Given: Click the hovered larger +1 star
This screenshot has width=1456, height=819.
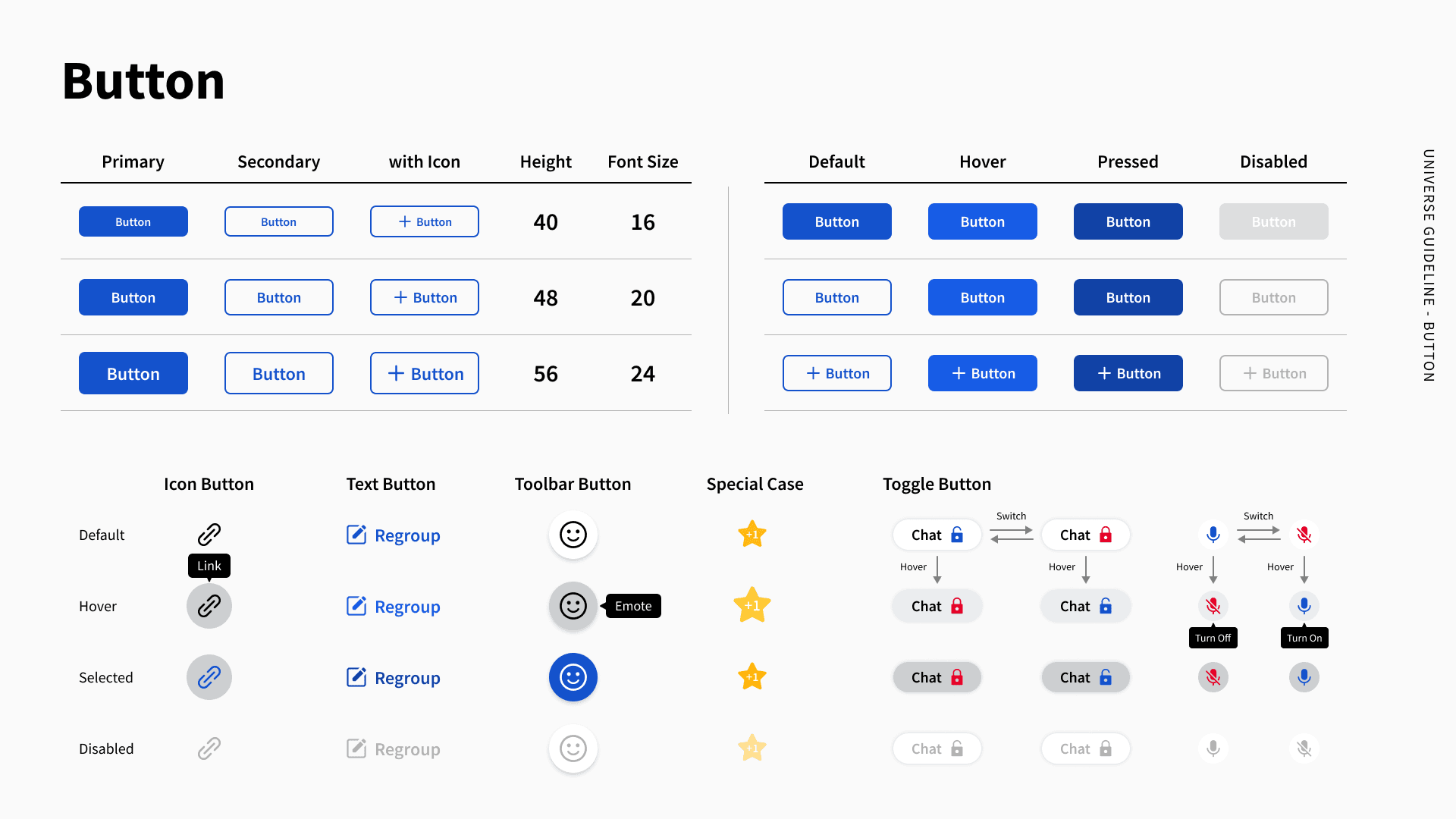Looking at the screenshot, I should coord(752,606).
